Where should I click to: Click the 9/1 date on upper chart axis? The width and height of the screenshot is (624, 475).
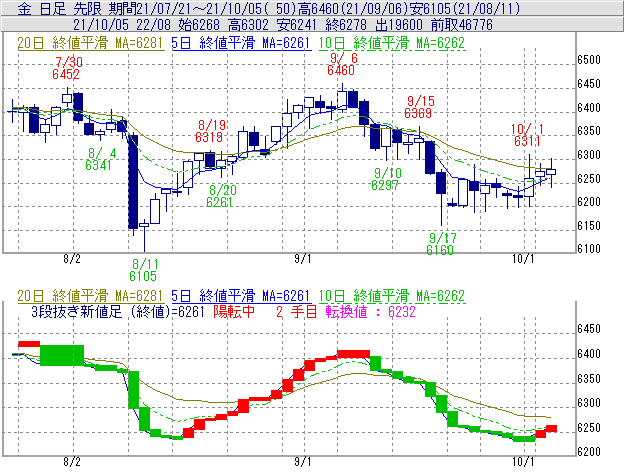tap(303, 259)
